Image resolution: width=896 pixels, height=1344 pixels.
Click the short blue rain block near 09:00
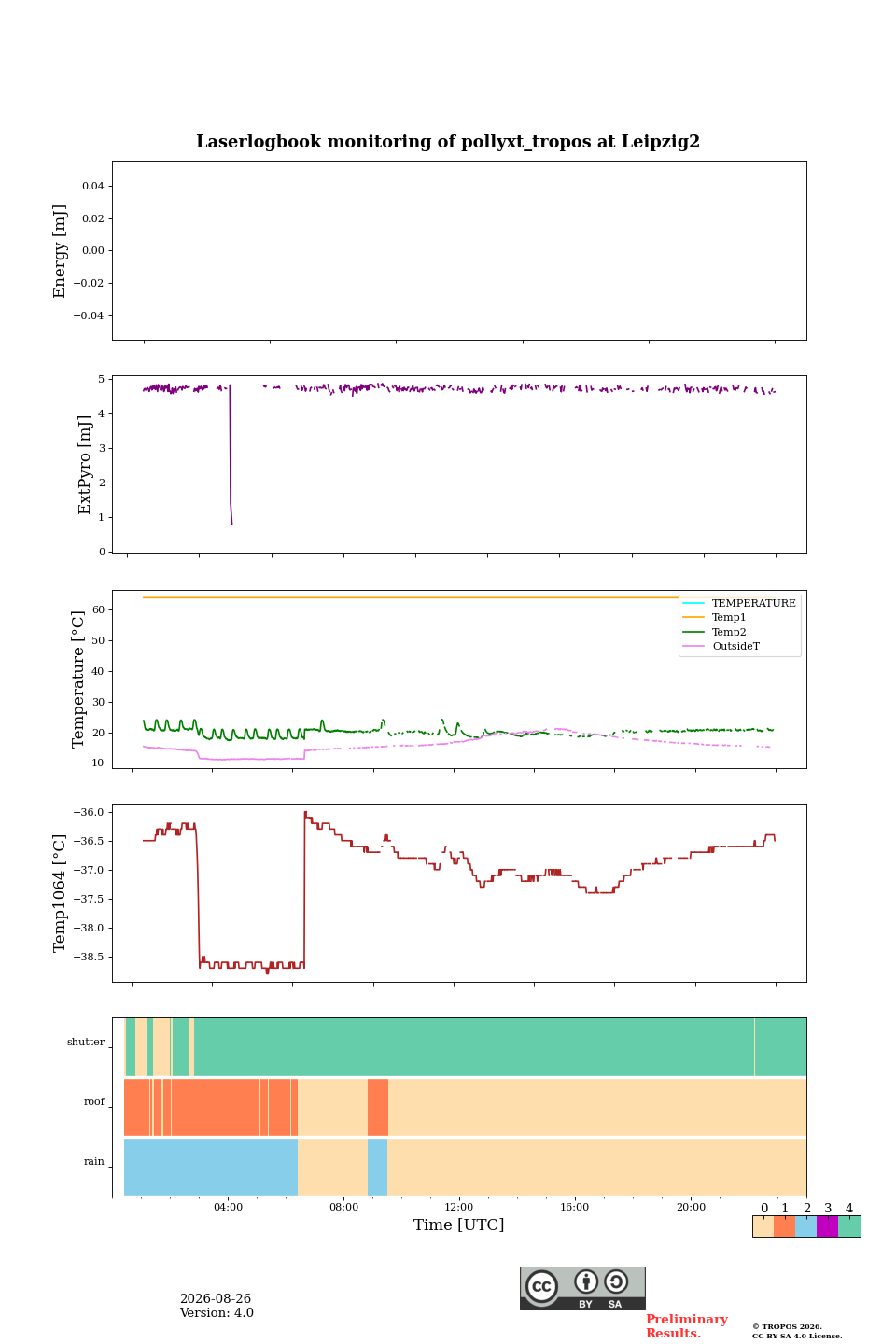coord(377,1167)
